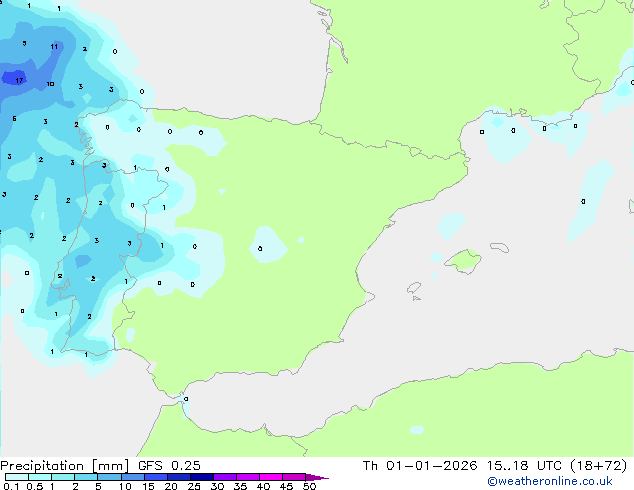Click the legend label '0.1'
The image size is (634, 490).
click(11, 486)
